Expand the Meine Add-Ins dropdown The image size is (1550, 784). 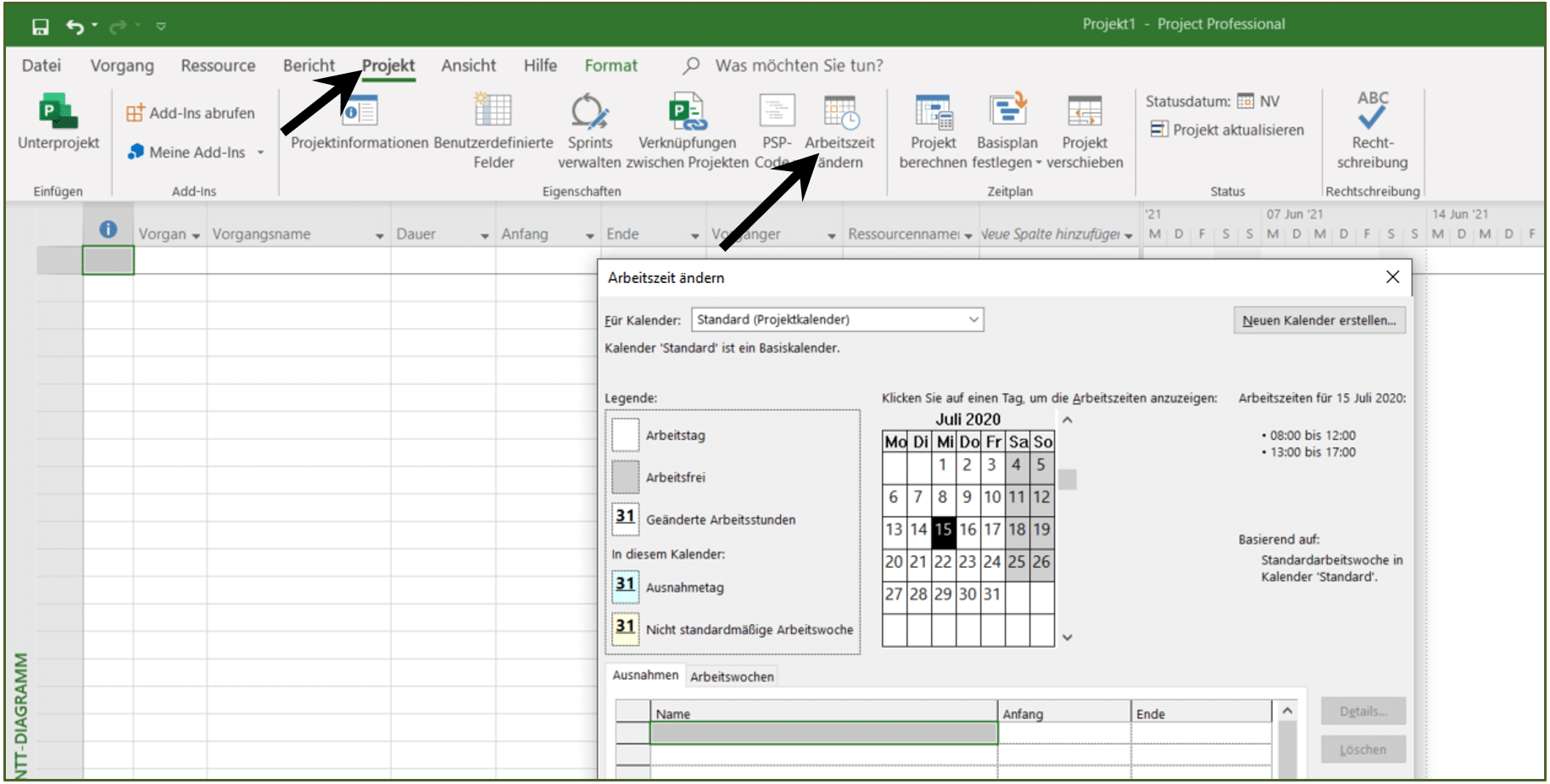pyautogui.click(x=260, y=153)
